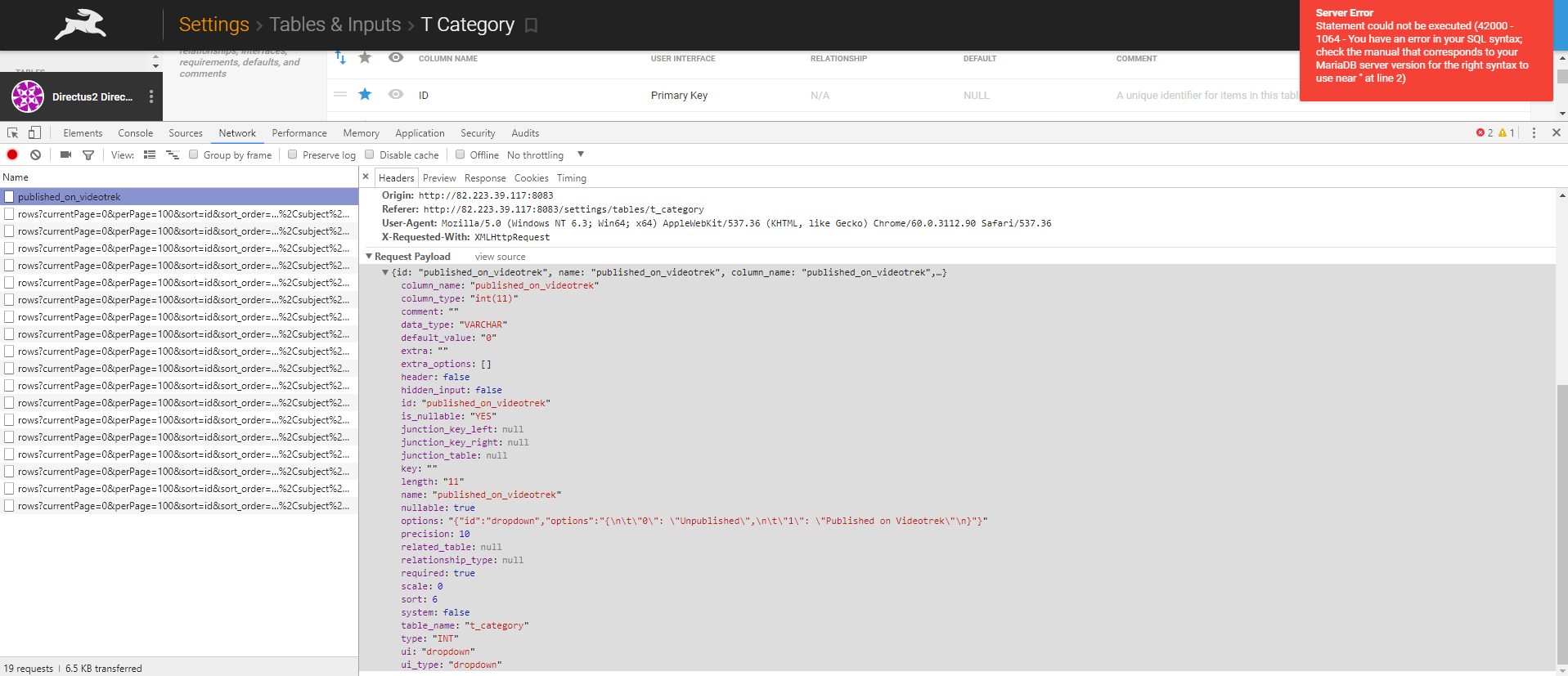Click the red record network log button
The height and width of the screenshot is (676, 1568).
(x=12, y=154)
